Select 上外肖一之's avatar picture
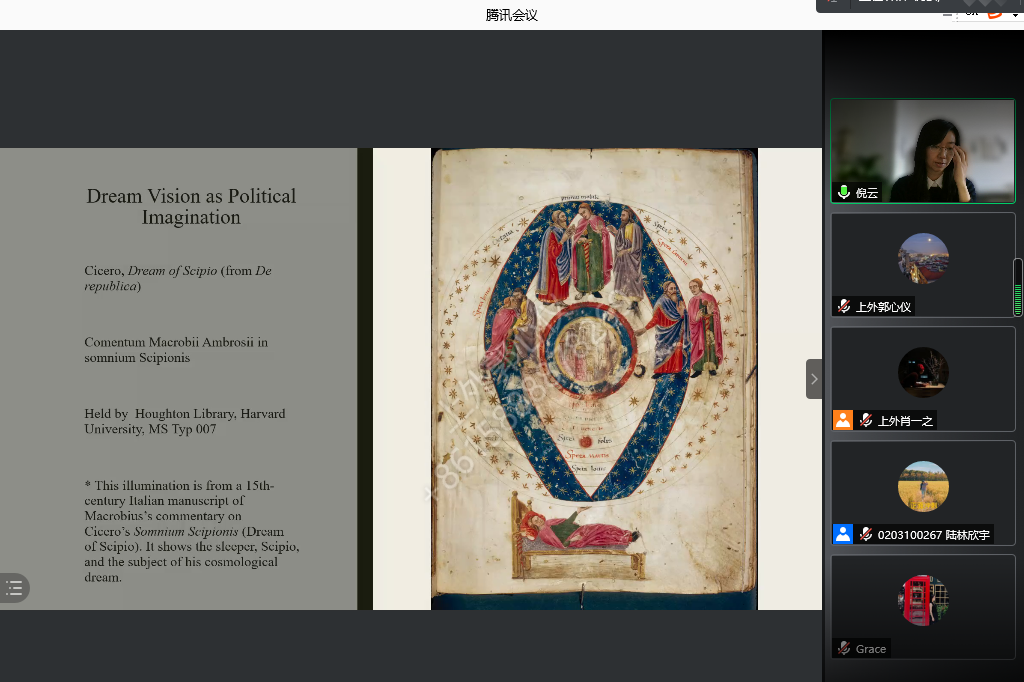Viewport: 1024px width, 682px height. coord(922,372)
